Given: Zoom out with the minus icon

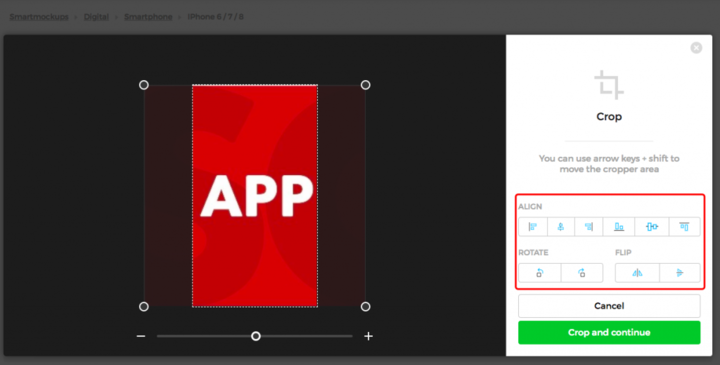Looking at the screenshot, I should (x=141, y=336).
